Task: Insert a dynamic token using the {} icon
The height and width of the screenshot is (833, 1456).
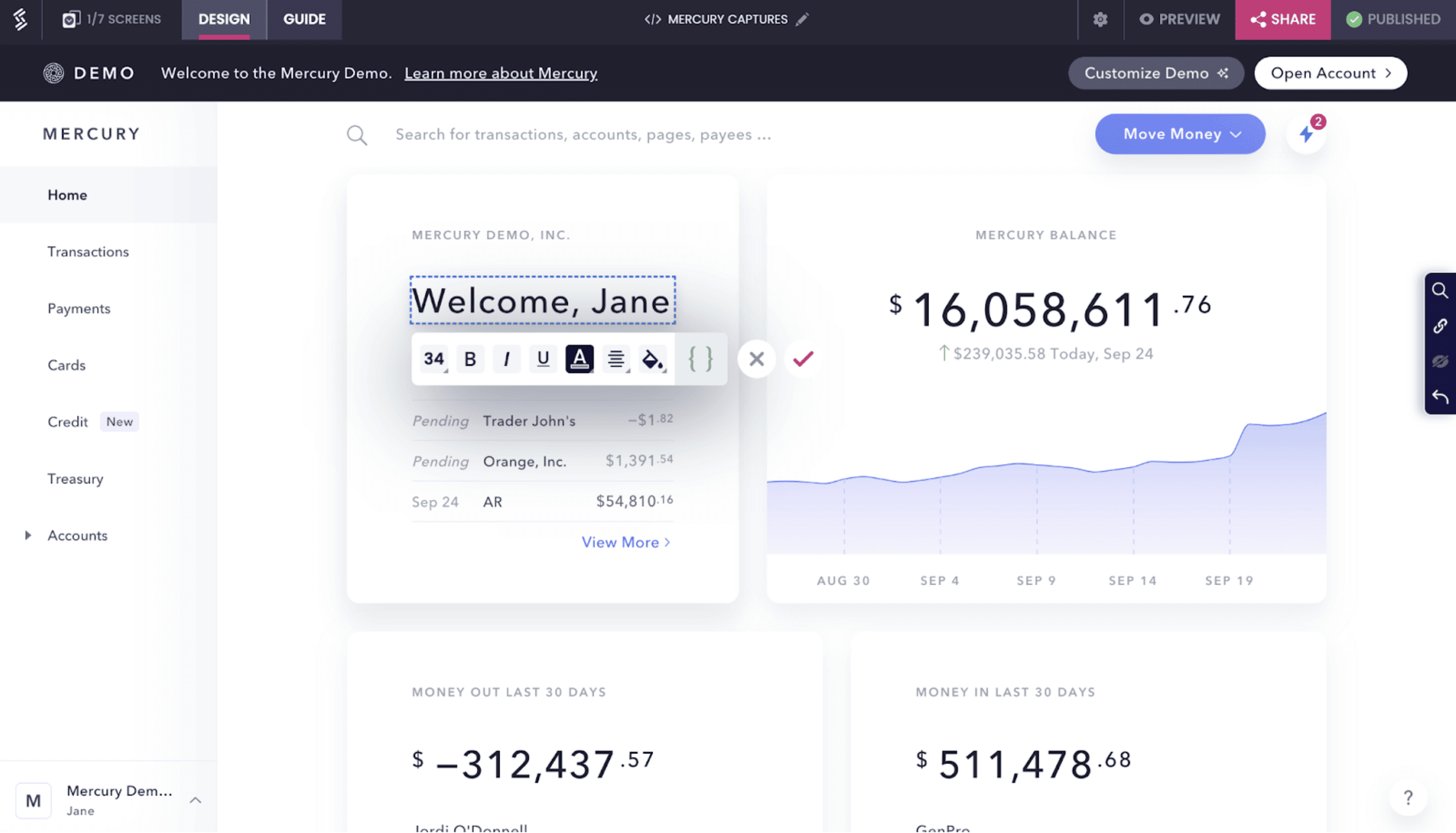Action: coord(700,359)
